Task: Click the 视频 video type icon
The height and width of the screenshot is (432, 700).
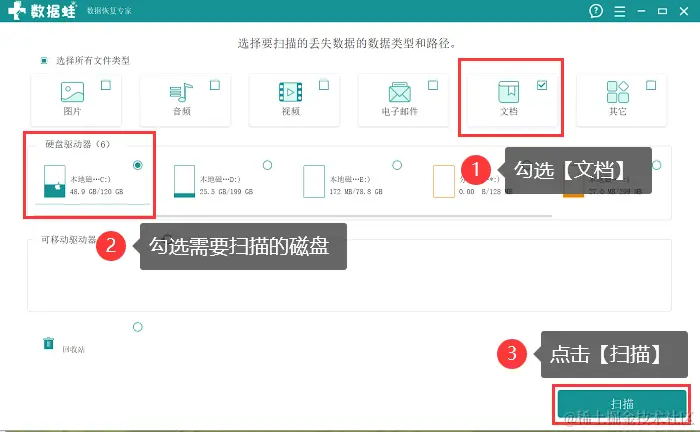Action: click(291, 92)
